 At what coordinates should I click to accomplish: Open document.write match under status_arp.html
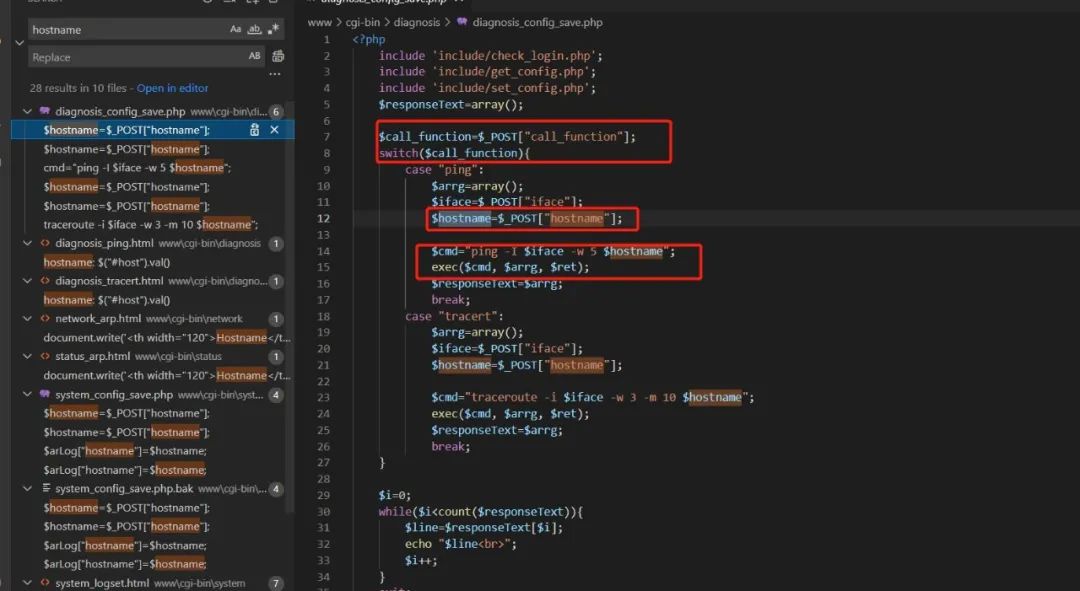point(167,375)
